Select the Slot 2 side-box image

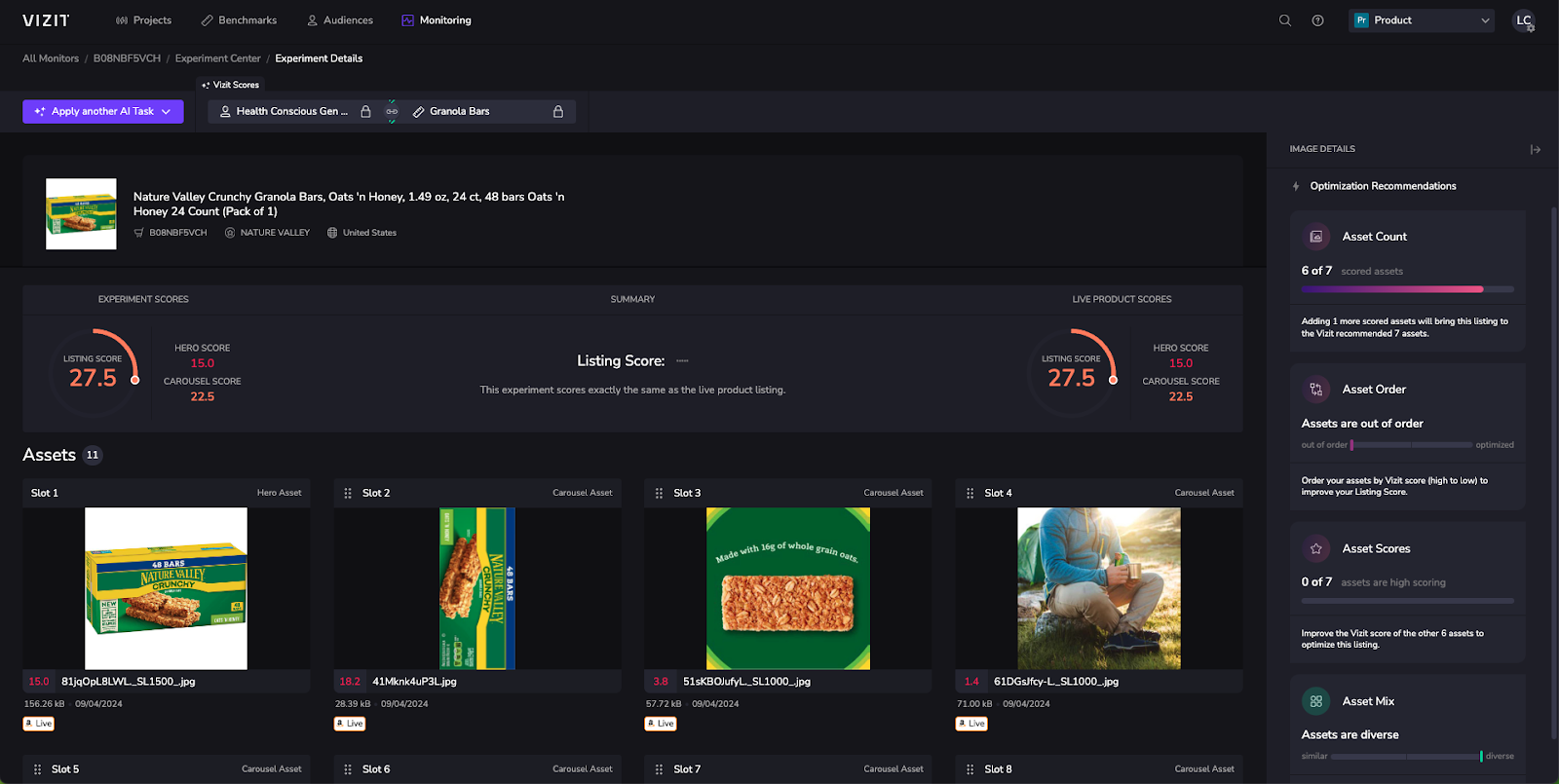[477, 588]
